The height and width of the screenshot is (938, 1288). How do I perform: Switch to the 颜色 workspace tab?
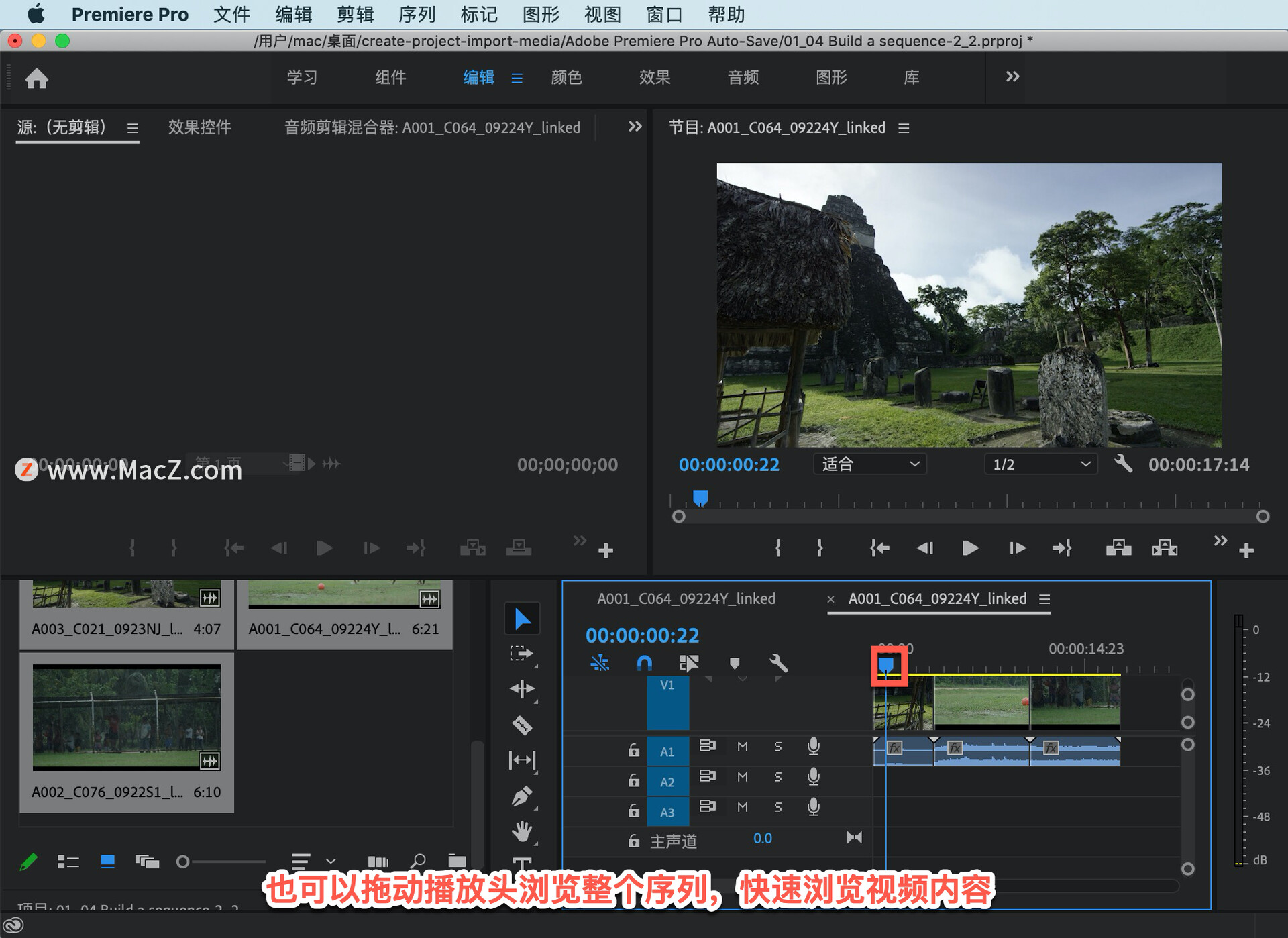point(566,77)
